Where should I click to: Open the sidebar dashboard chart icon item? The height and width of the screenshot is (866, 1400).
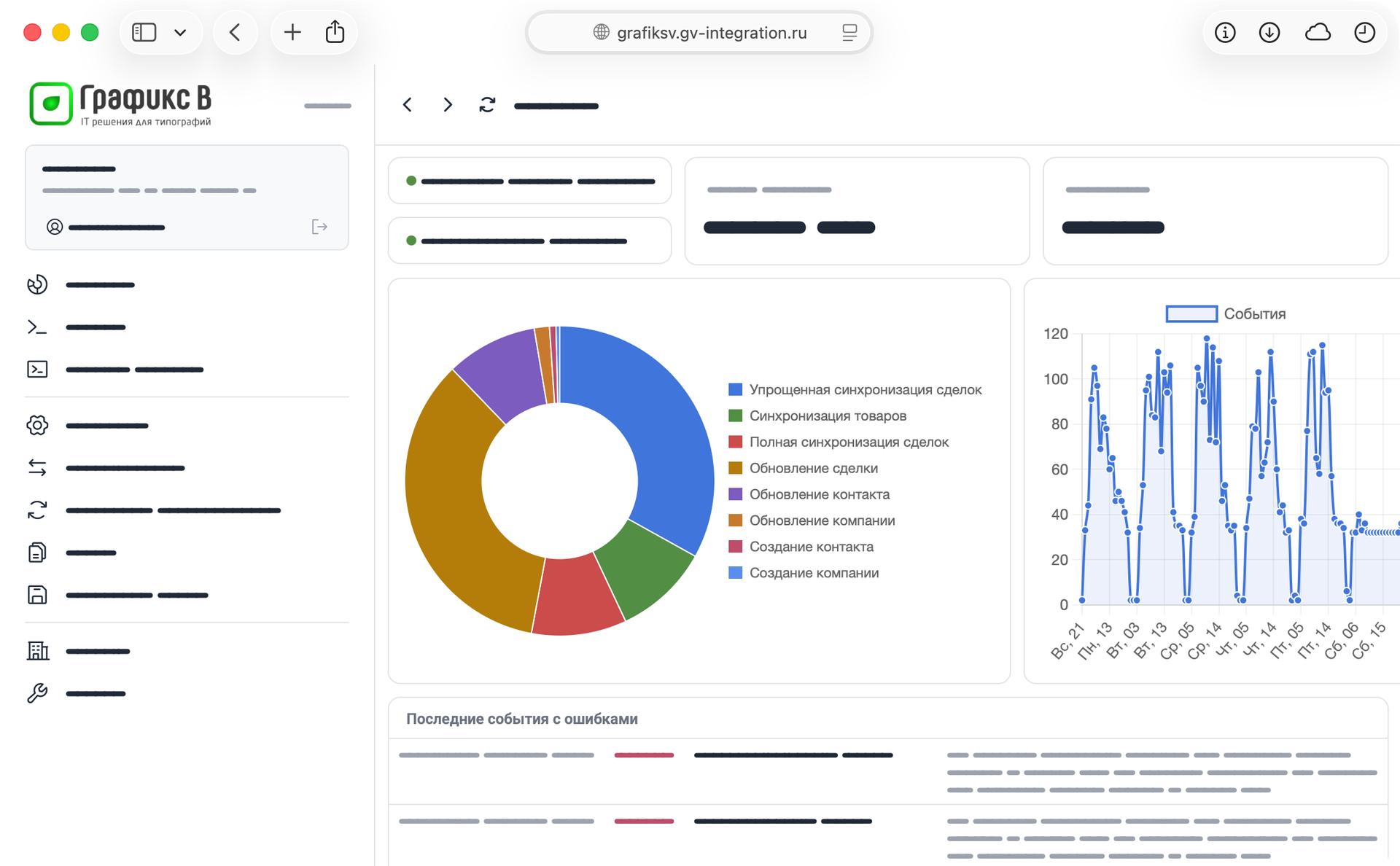pos(37,284)
